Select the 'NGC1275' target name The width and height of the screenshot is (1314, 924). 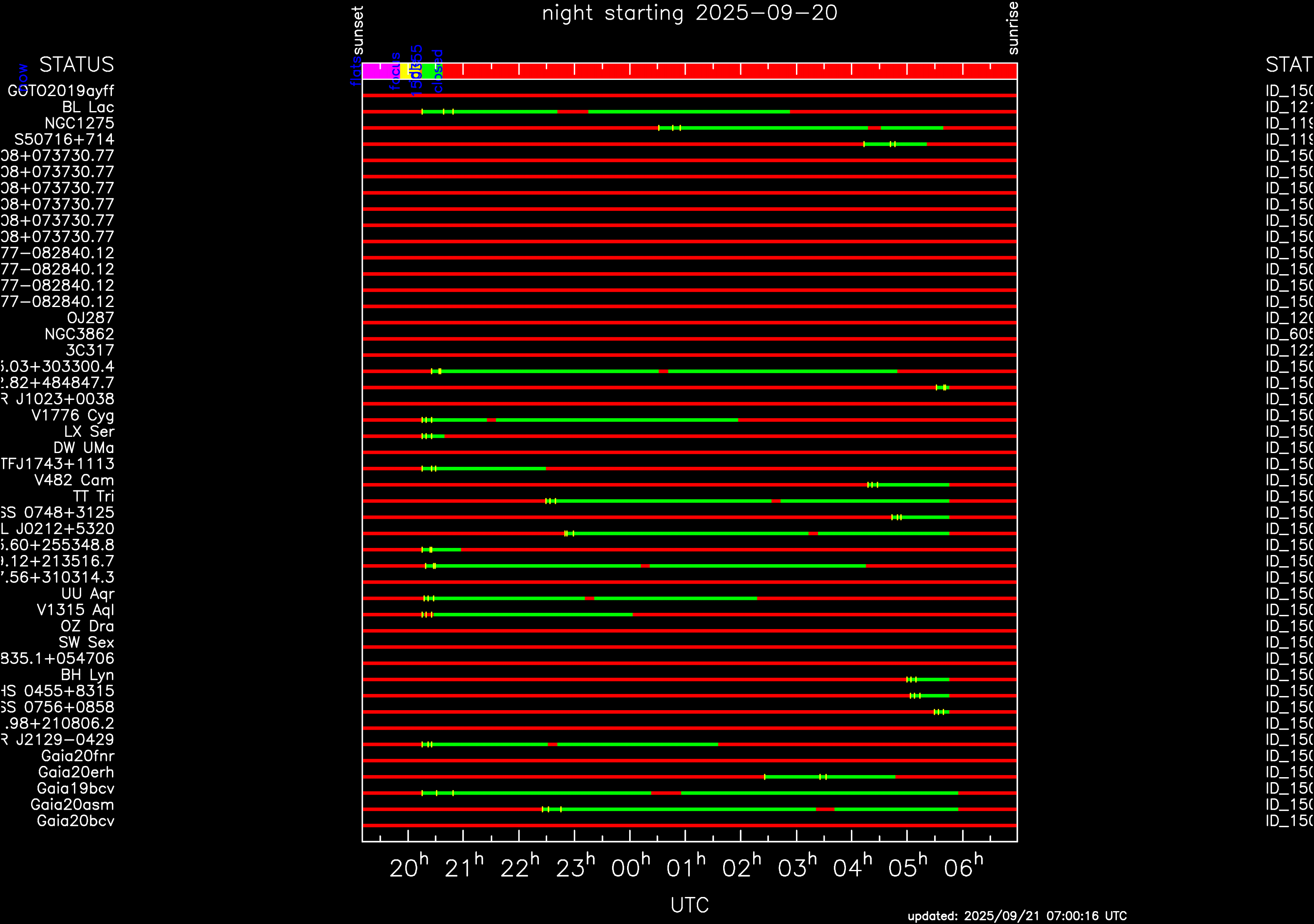coord(79,123)
